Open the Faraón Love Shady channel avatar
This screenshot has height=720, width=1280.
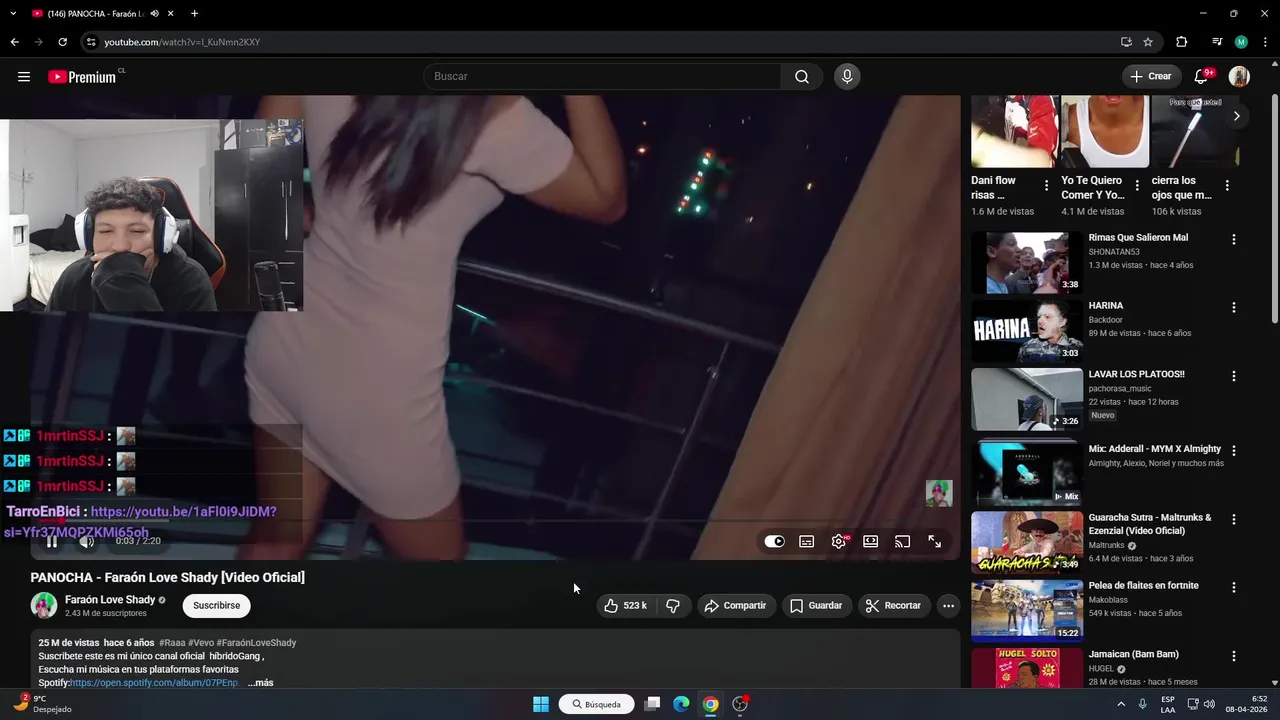tap(44, 605)
